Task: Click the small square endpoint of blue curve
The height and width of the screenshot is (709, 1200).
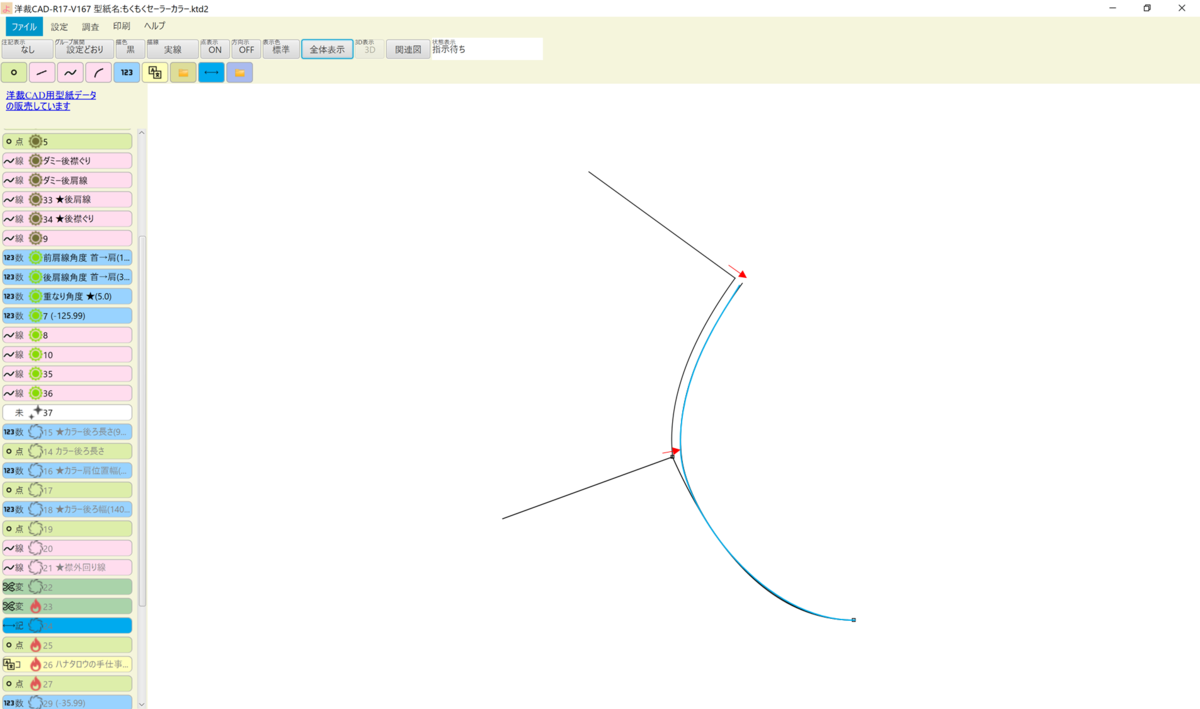Action: tap(853, 620)
